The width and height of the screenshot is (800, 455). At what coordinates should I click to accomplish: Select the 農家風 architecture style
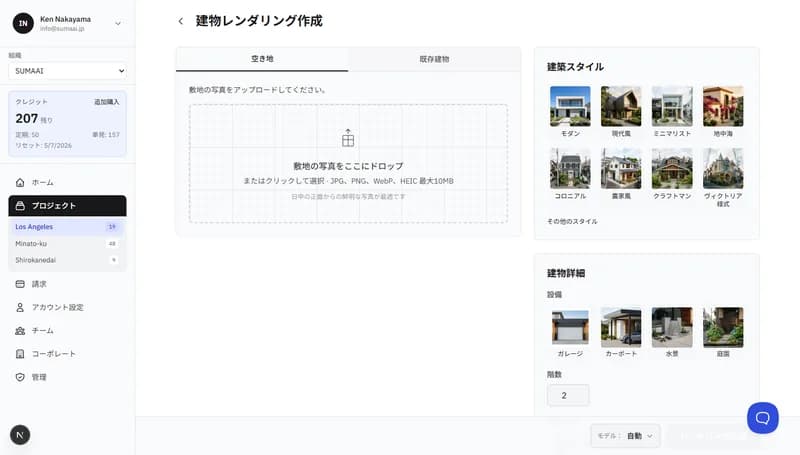pyautogui.click(x=621, y=174)
